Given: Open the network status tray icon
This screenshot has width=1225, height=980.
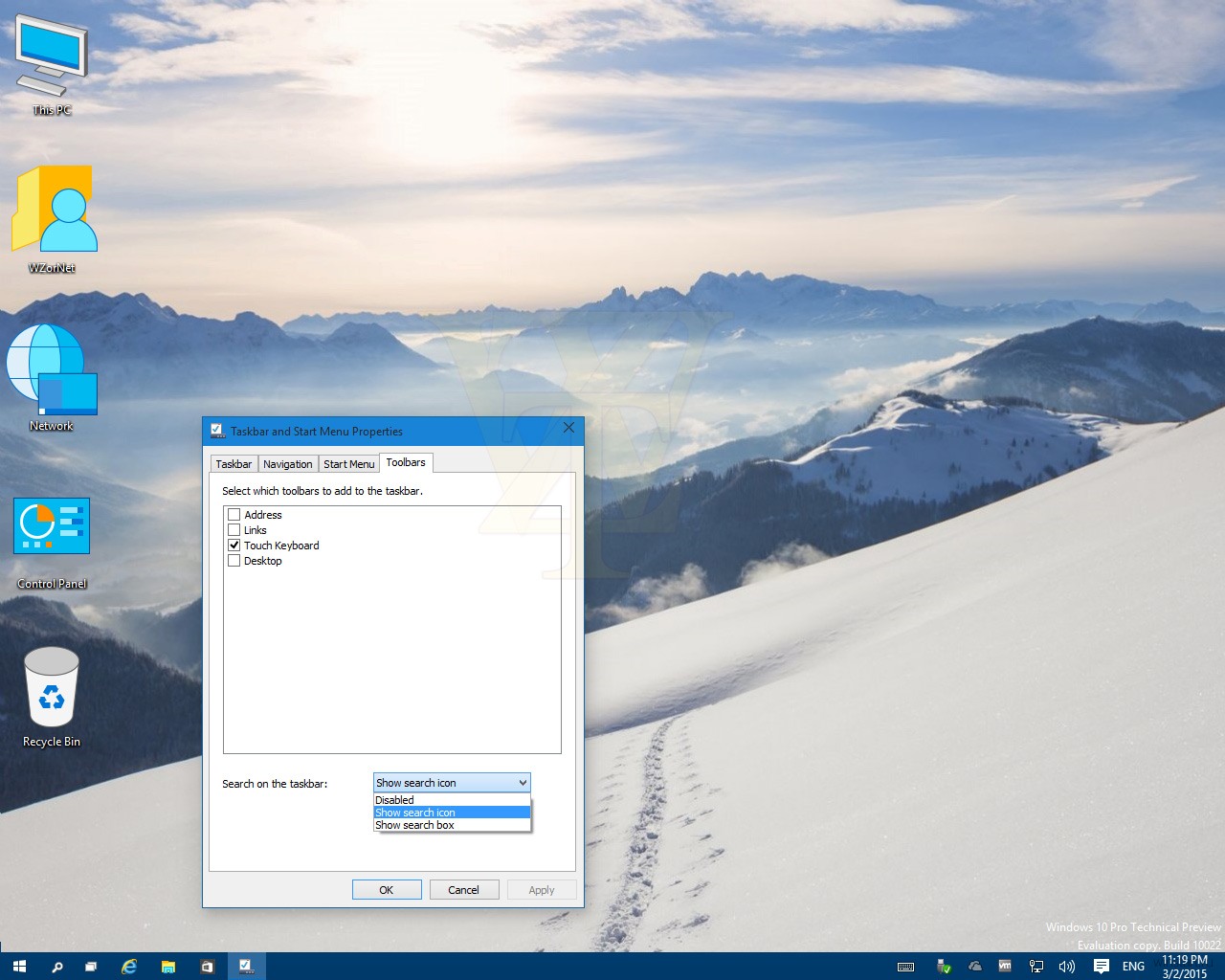Looking at the screenshot, I should pyautogui.click(x=1036, y=967).
